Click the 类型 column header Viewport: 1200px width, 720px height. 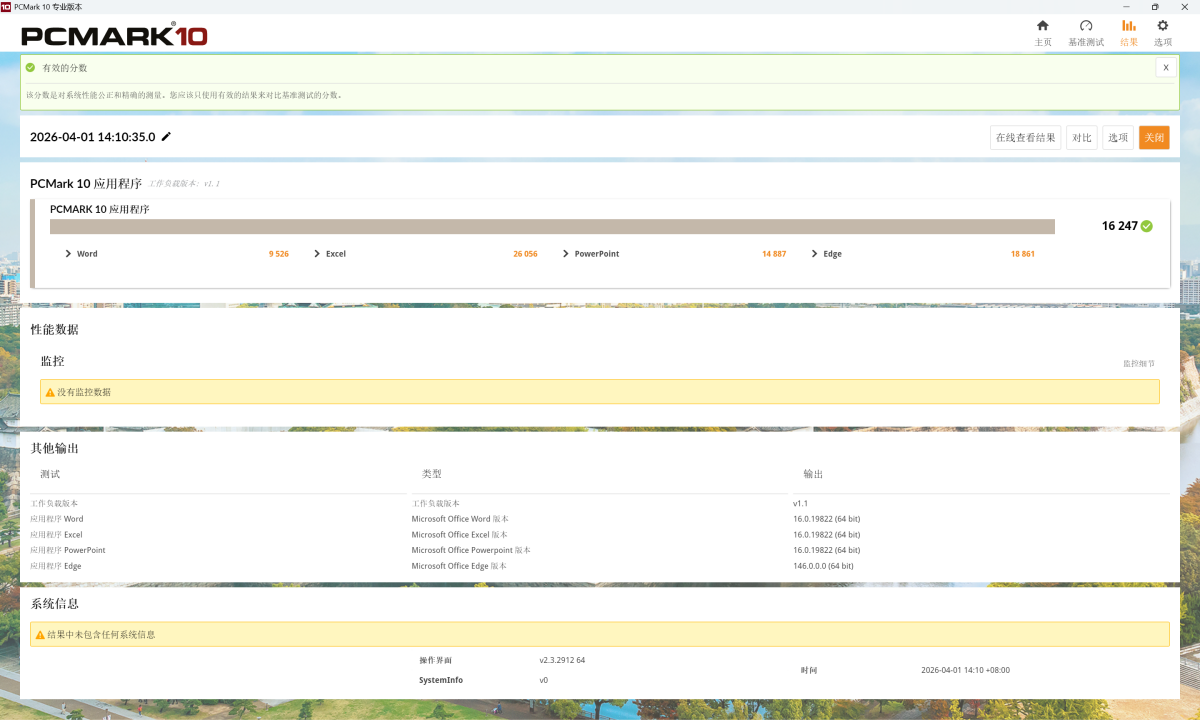click(431, 474)
